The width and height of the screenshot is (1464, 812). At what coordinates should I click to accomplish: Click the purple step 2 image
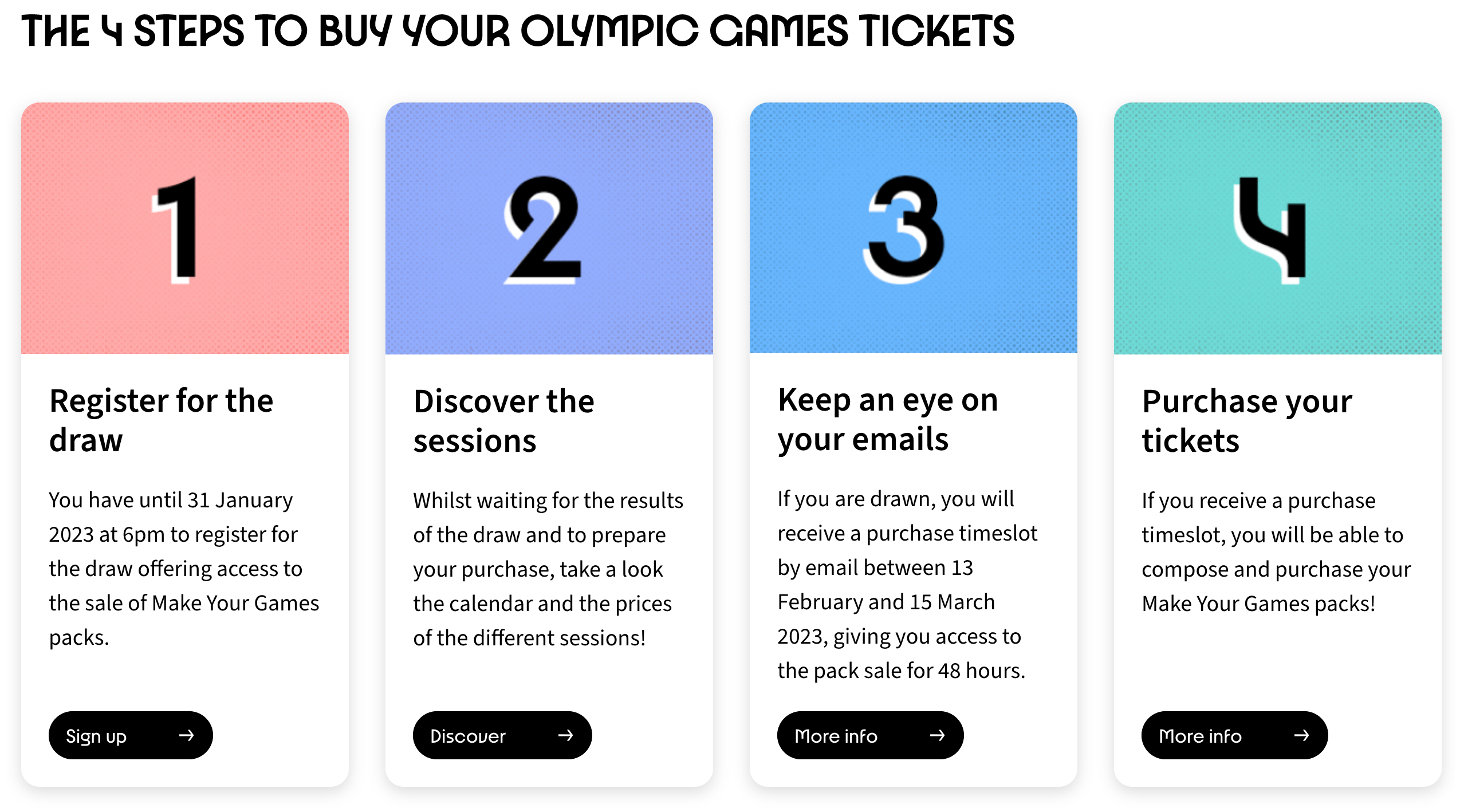pyautogui.click(x=549, y=228)
